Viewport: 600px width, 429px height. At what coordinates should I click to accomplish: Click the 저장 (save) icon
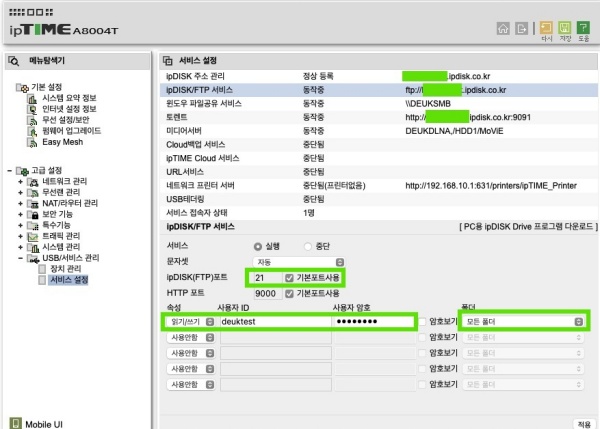click(565, 28)
